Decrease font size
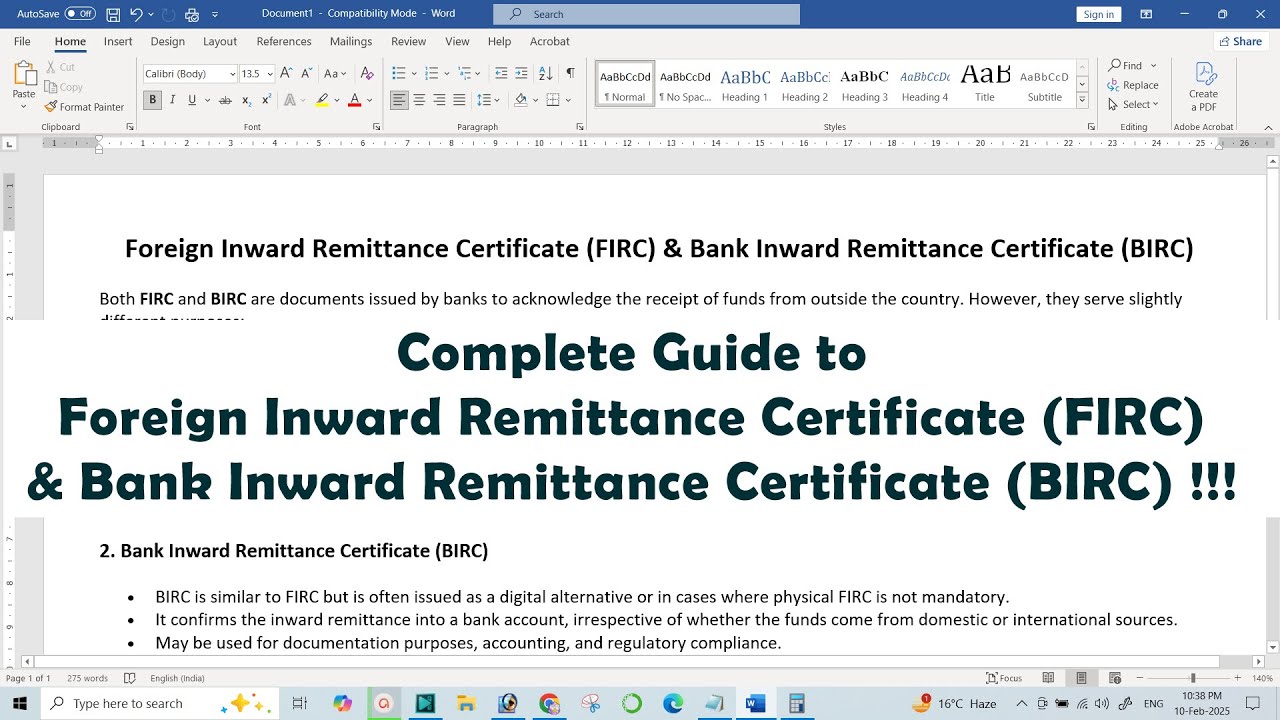 click(x=305, y=74)
